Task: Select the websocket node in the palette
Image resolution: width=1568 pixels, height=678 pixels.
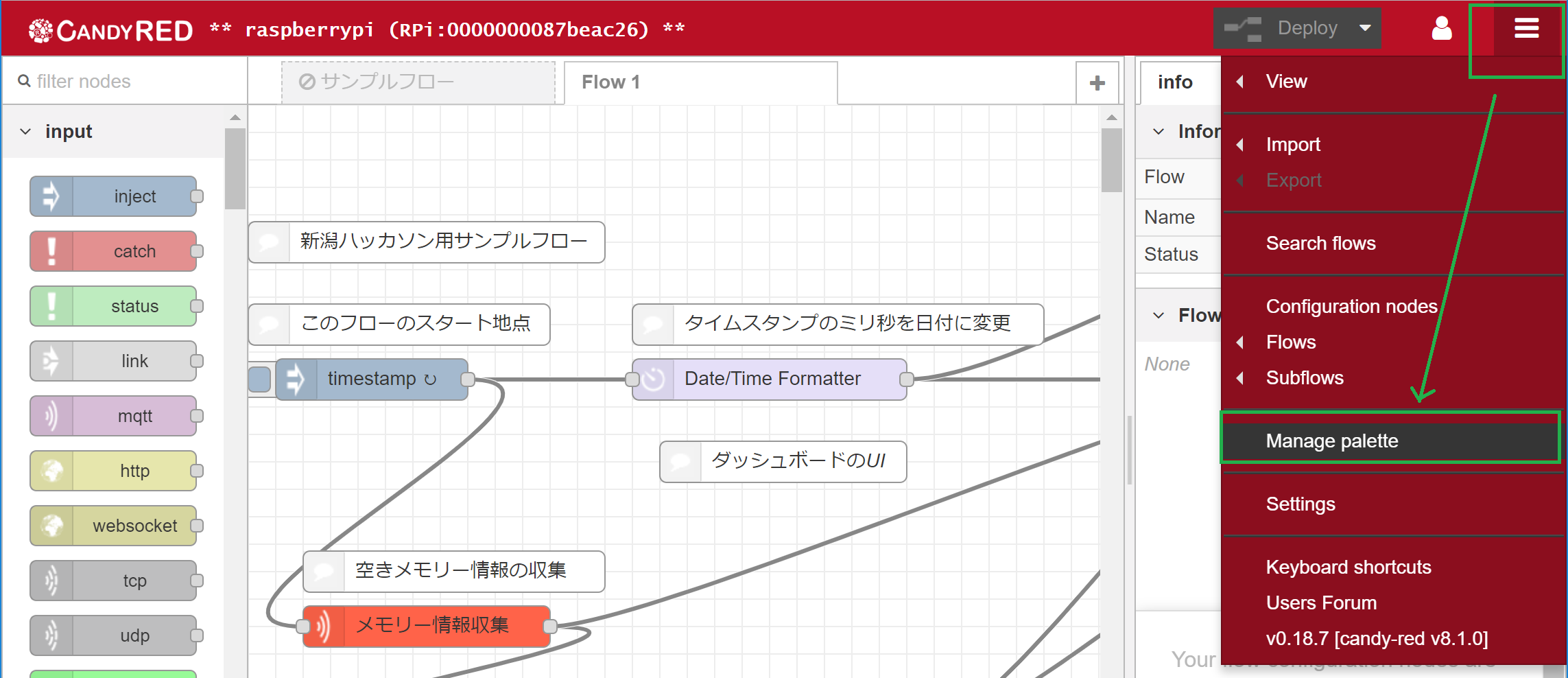Action: tap(114, 526)
